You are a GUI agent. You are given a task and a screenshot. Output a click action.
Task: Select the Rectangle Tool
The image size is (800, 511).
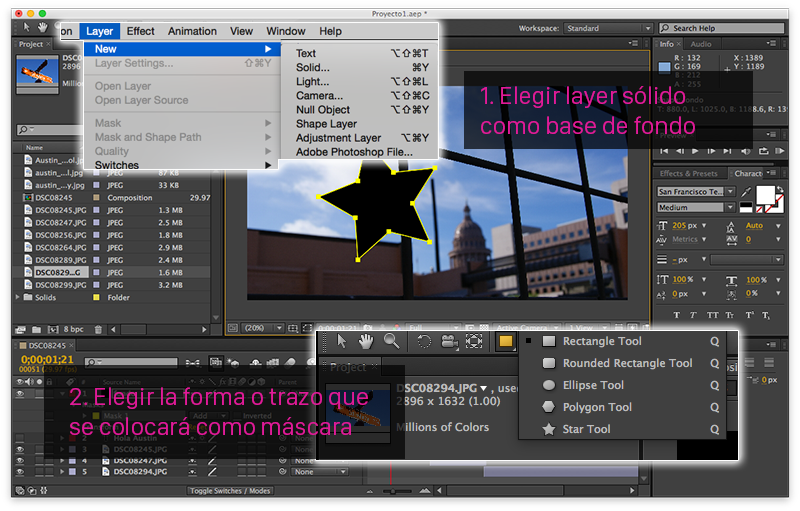point(602,341)
